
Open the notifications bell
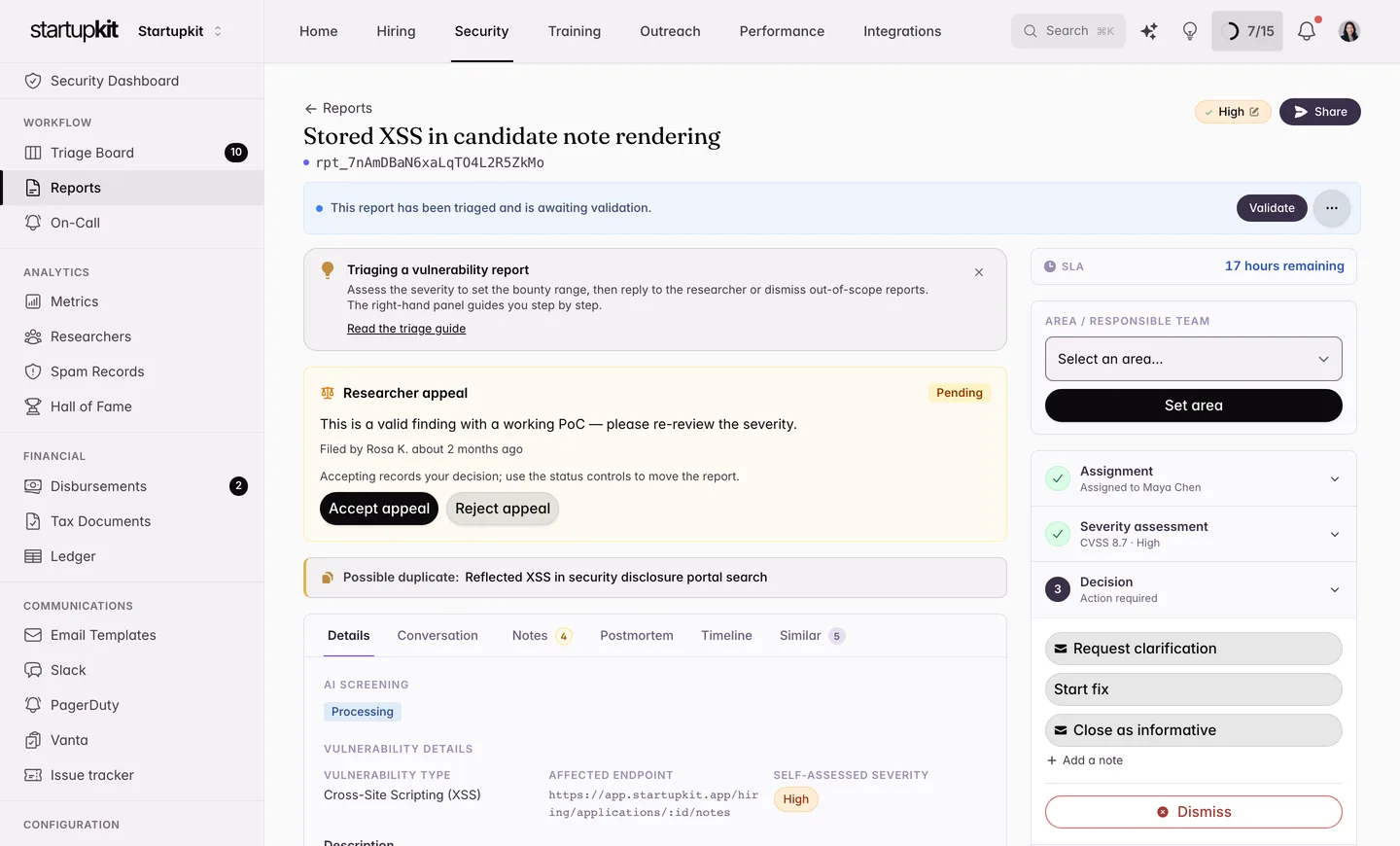(x=1307, y=31)
